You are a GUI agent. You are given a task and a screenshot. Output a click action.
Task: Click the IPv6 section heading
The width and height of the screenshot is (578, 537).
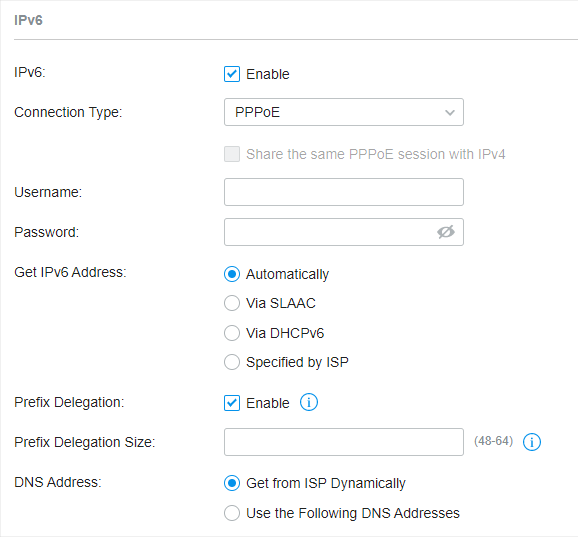click(28, 20)
